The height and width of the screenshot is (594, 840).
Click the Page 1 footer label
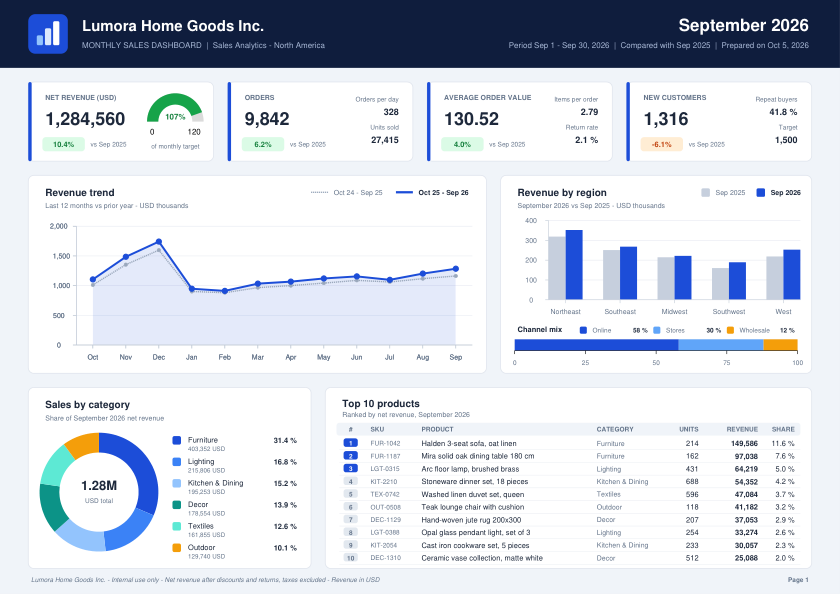tap(798, 580)
